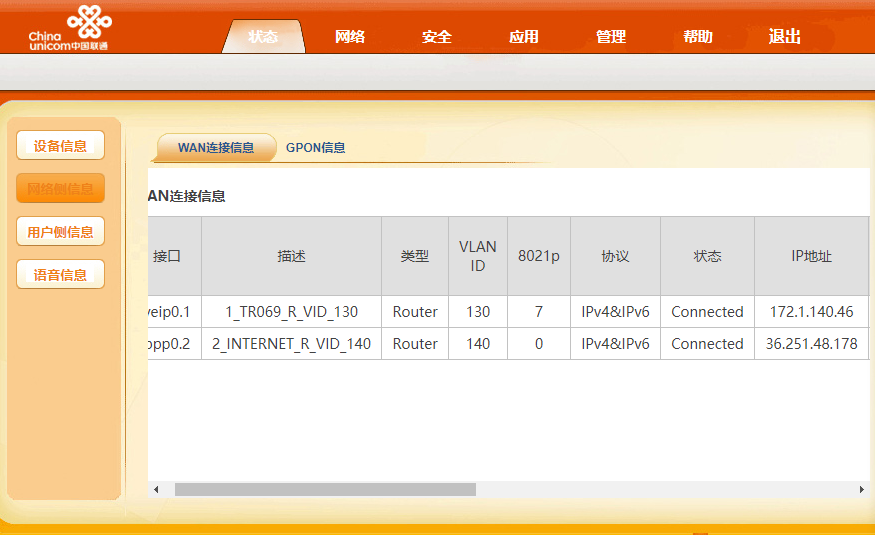Screen dimensions: 875x535
Task: Click the horizontal scrollbar thumb
Action: pos(325,489)
